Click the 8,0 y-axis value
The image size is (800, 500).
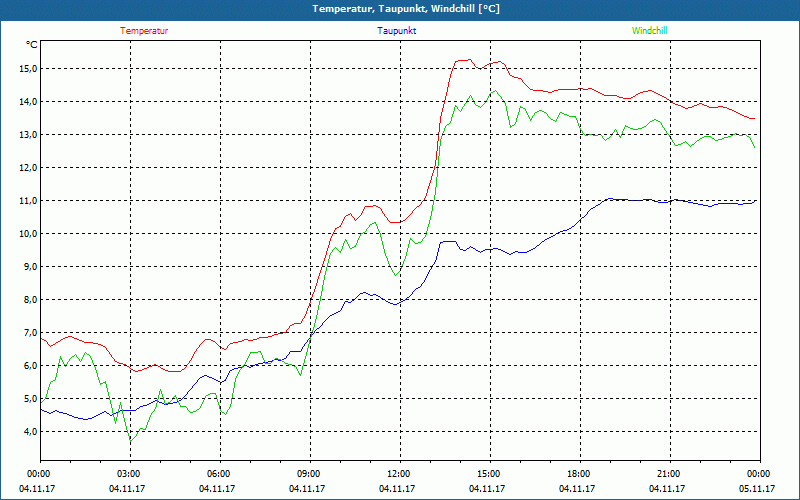coord(31,300)
